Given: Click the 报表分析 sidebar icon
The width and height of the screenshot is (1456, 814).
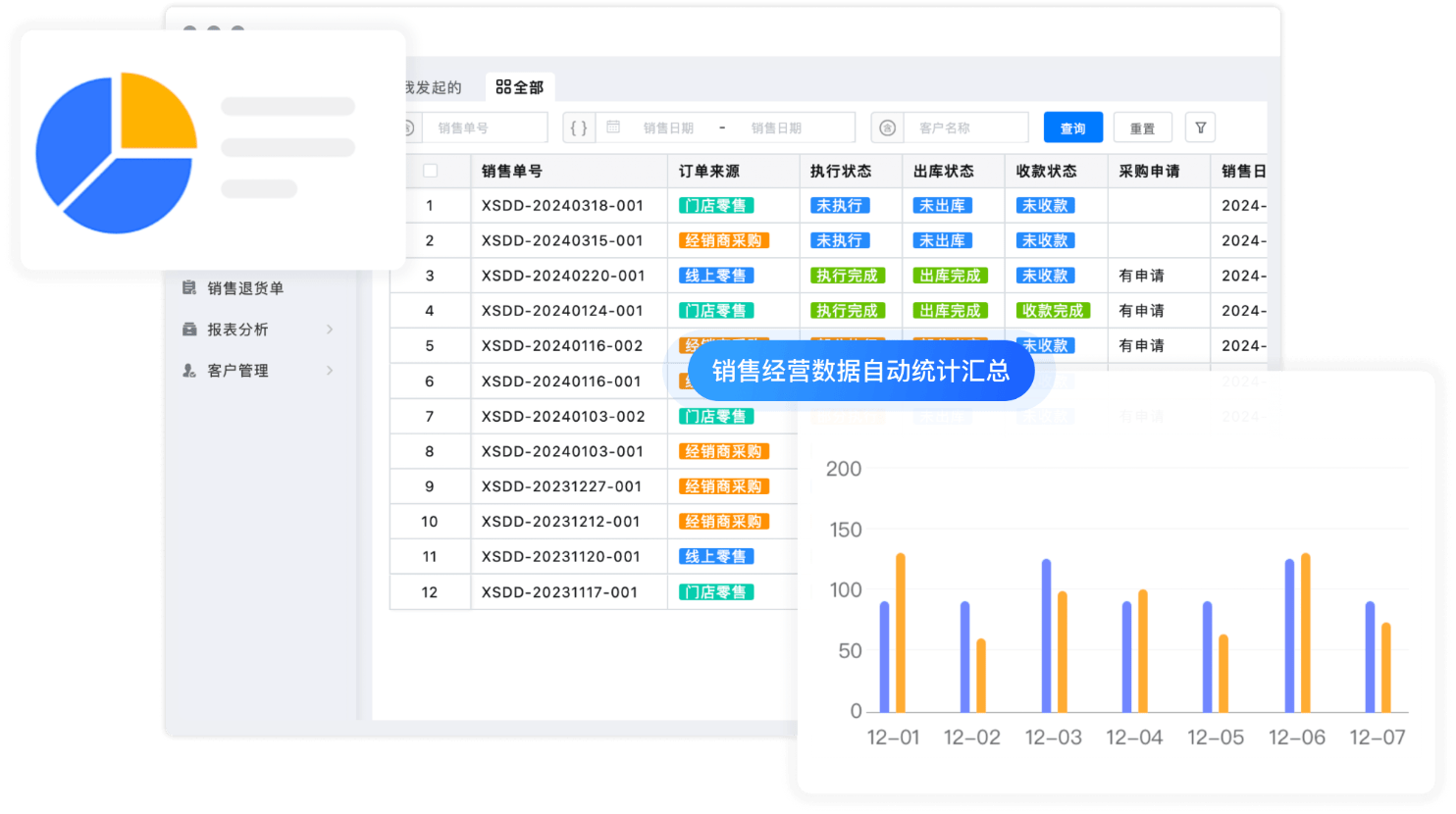Looking at the screenshot, I should click(x=189, y=330).
